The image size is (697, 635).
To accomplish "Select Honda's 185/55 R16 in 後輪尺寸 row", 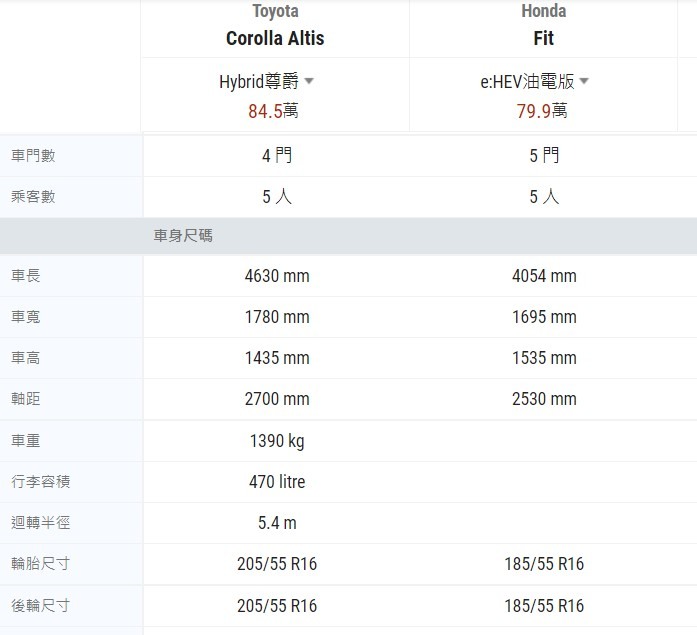I will [x=544, y=606].
